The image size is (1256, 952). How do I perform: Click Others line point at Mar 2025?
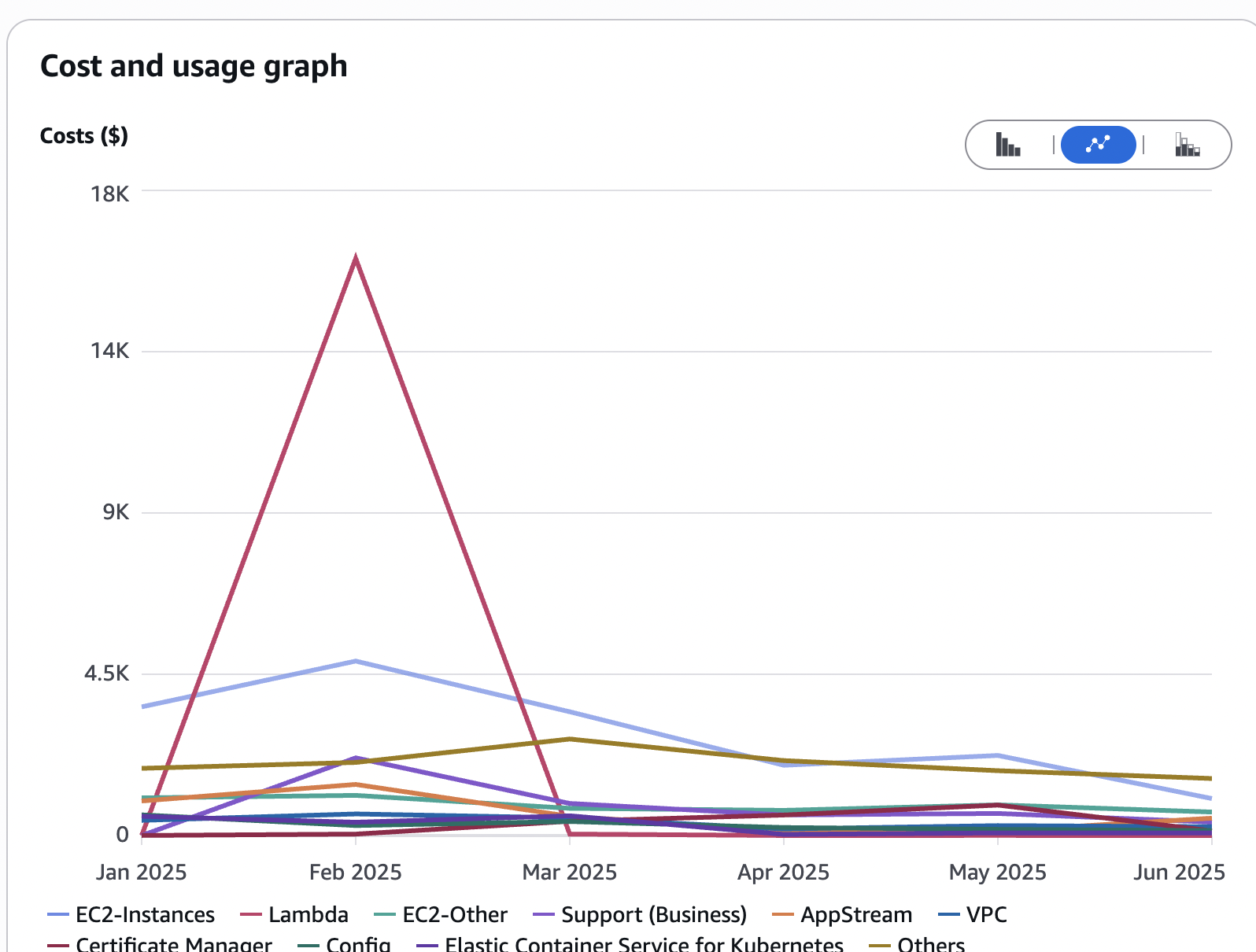coord(570,739)
